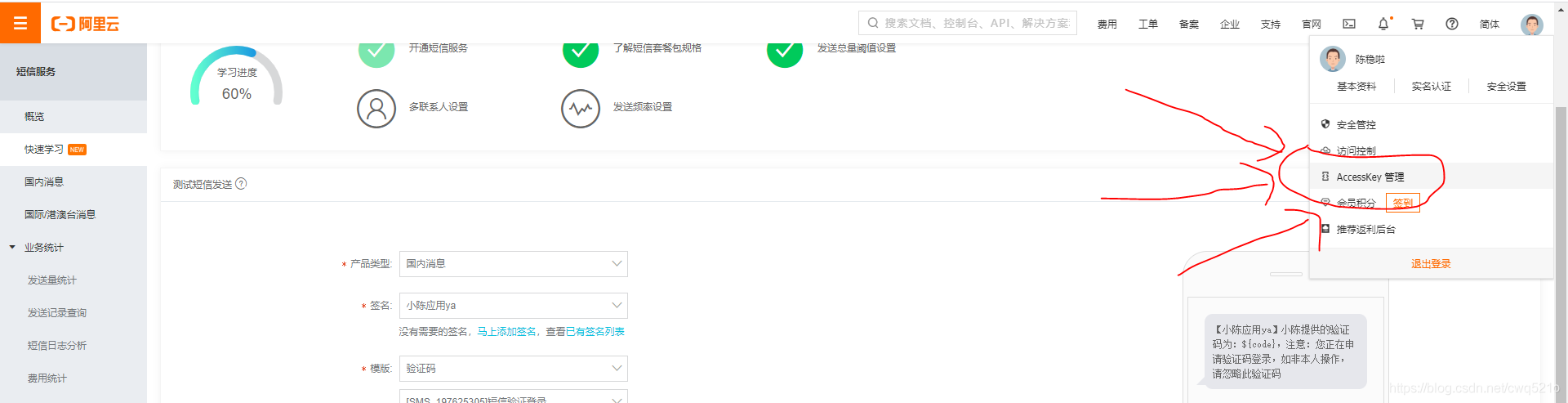Viewport: 1568px width, 403px height.
Task: Click the 推荐返利后台 icon
Action: (x=1325, y=229)
